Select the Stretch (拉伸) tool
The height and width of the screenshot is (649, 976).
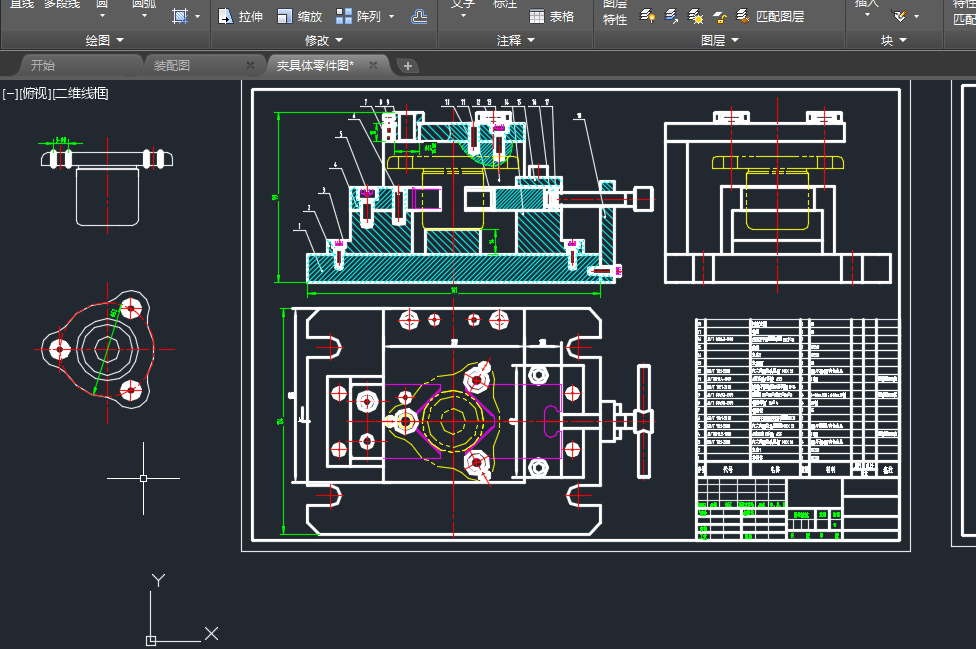tap(239, 16)
